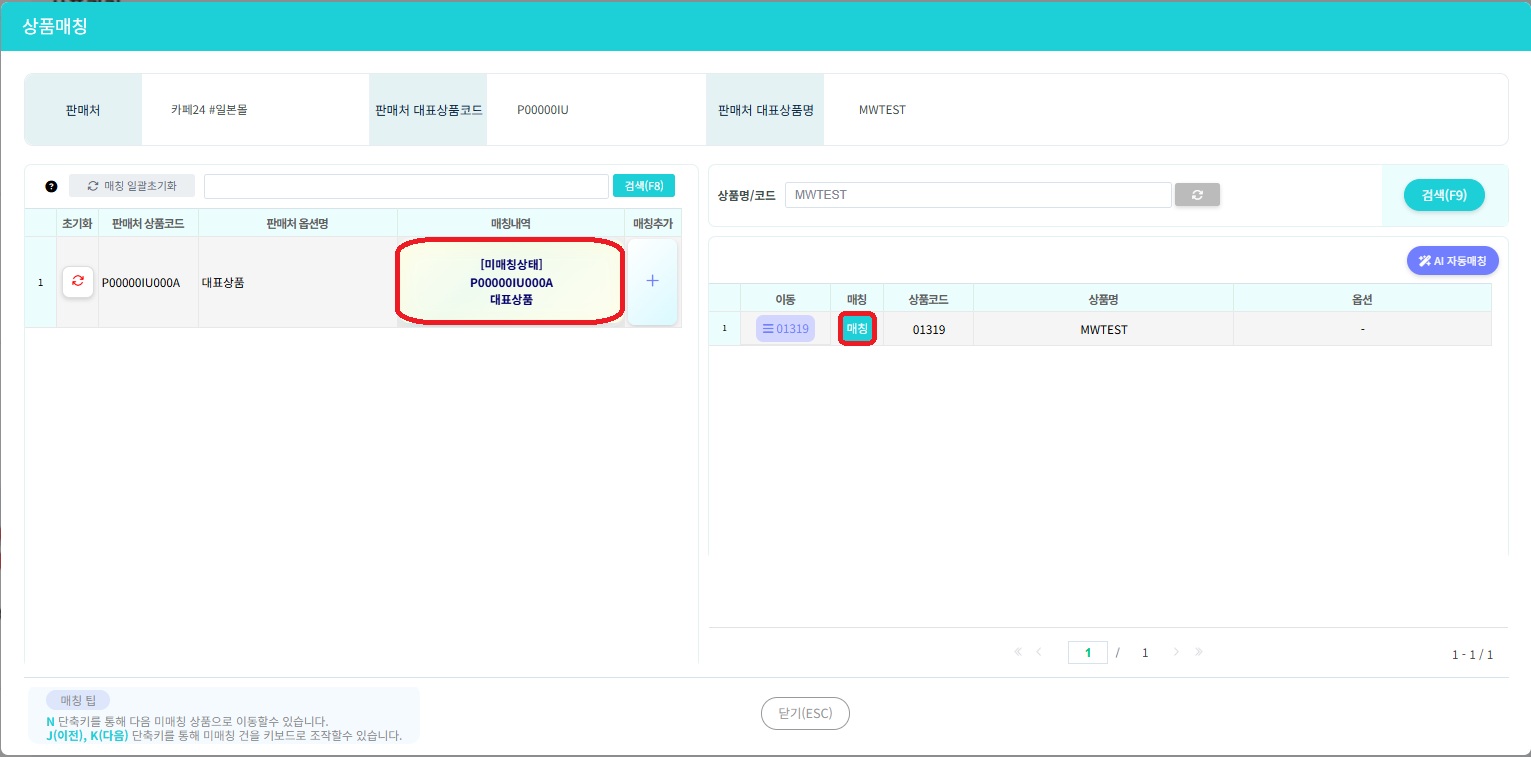Click 초기화 column header
Image resolution: width=1531 pixels, height=757 pixels.
point(77,223)
